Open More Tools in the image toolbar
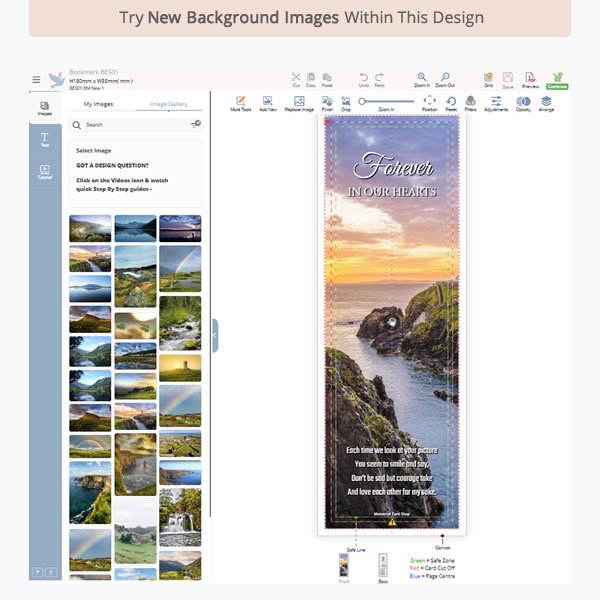The width and height of the screenshot is (600, 600). pyautogui.click(x=240, y=103)
